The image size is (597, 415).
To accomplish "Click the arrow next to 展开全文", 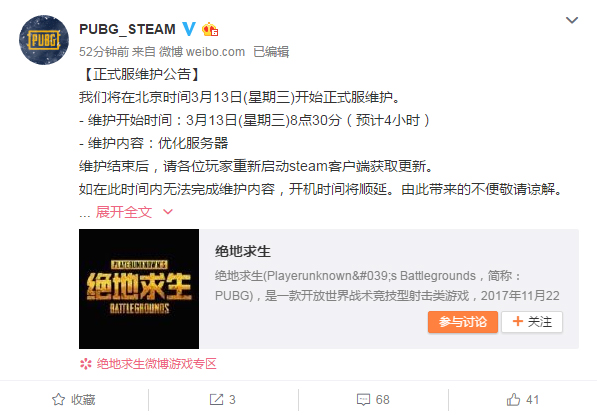I will pos(168,212).
